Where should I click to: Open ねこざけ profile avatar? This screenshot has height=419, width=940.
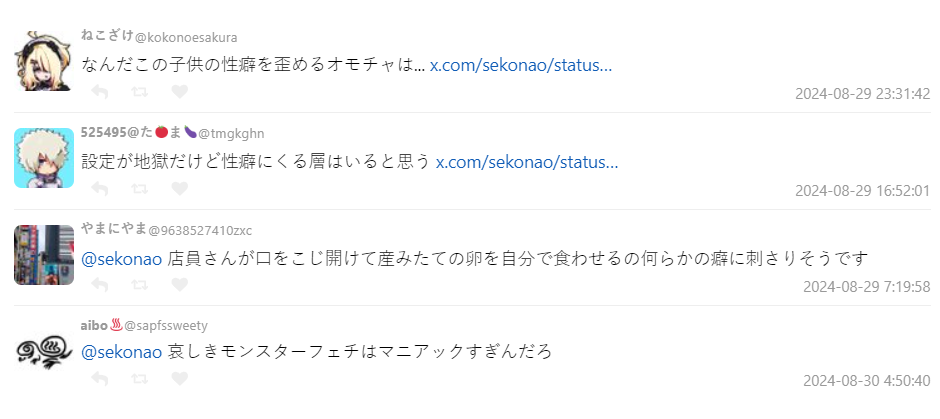(x=44, y=61)
